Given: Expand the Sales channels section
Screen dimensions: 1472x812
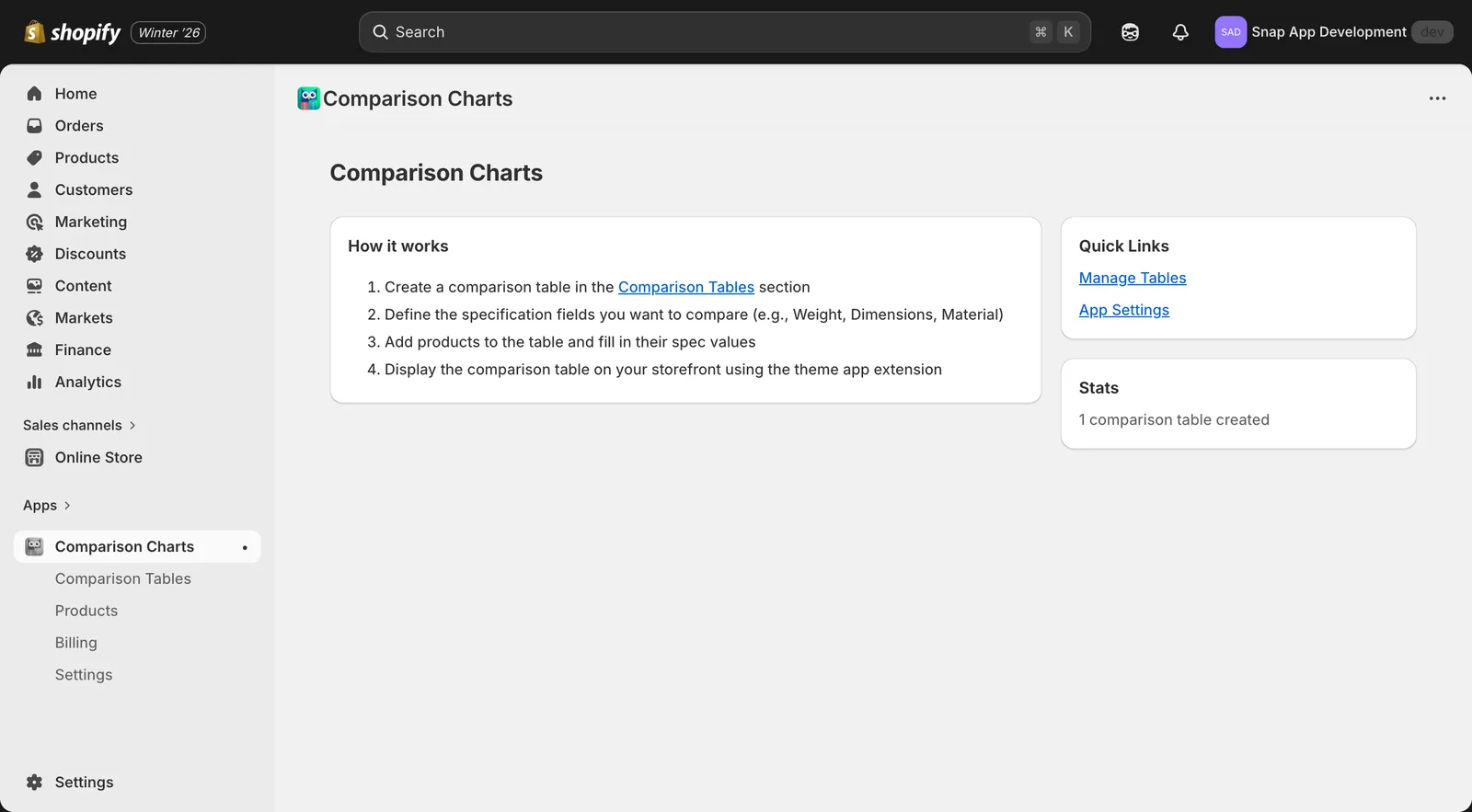Looking at the screenshot, I should (x=79, y=425).
